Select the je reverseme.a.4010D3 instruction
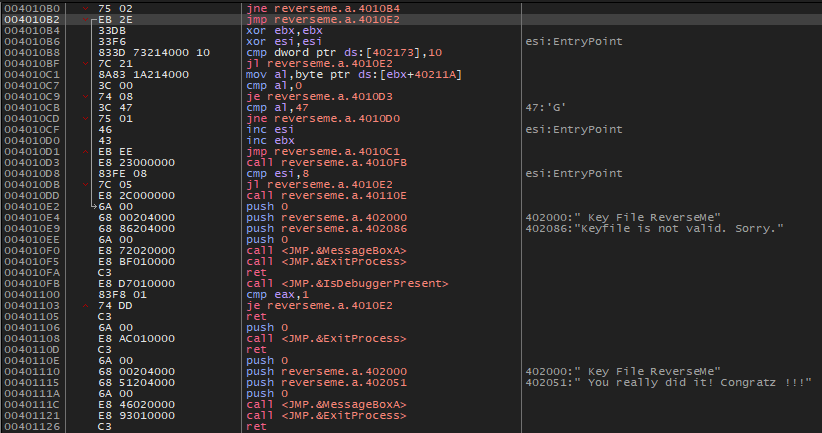The image size is (822, 433). click(319, 96)
